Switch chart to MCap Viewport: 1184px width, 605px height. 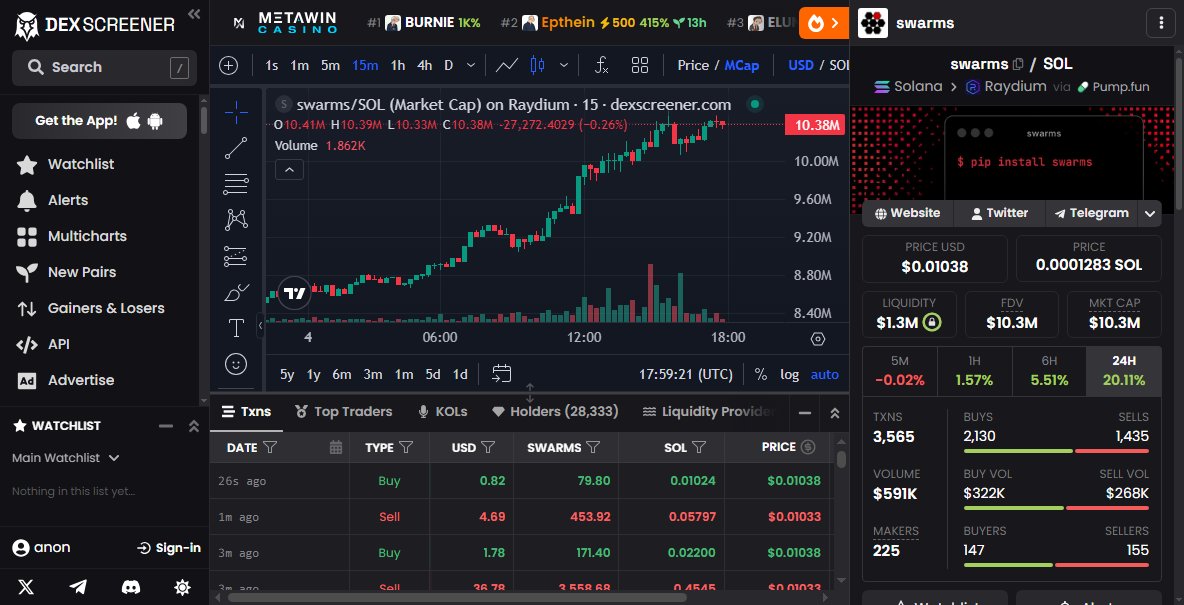742,66
